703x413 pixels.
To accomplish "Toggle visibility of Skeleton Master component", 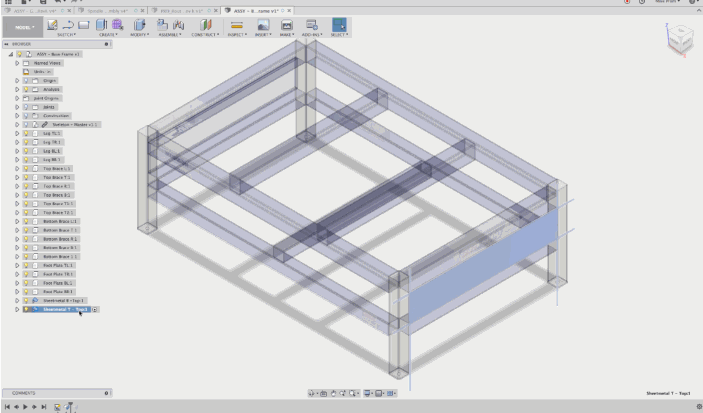I will coord(26,125).
